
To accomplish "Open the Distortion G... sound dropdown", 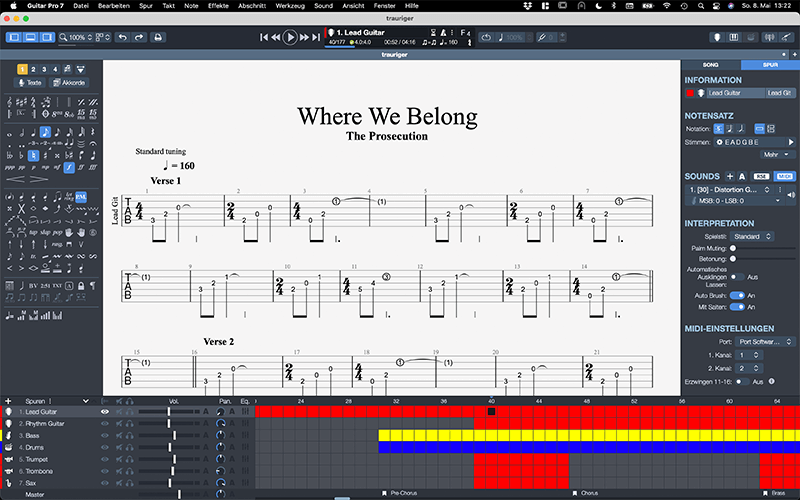I will point(729,189).
